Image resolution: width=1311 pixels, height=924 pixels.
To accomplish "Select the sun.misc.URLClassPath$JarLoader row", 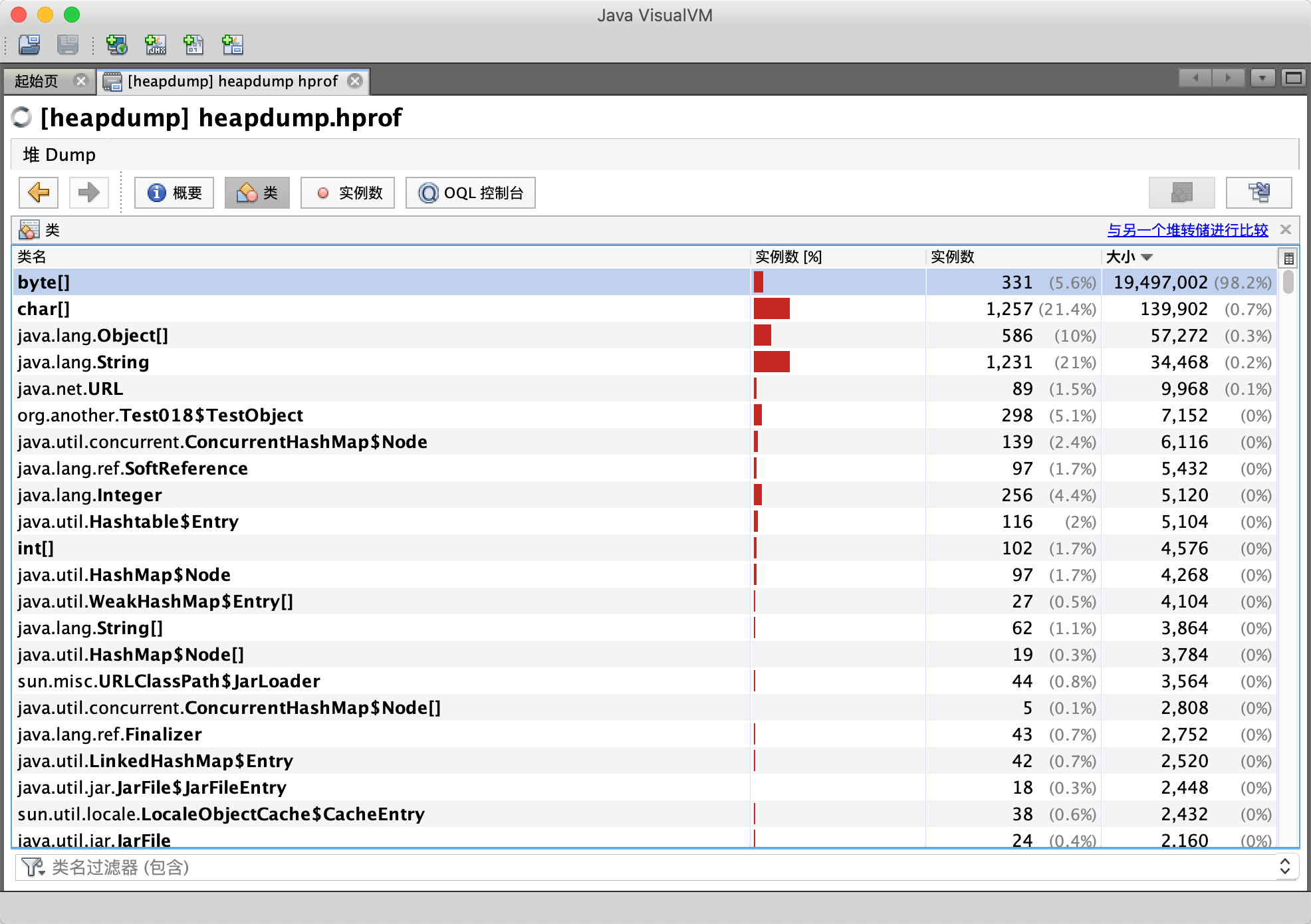I will (x=645, y=681).
